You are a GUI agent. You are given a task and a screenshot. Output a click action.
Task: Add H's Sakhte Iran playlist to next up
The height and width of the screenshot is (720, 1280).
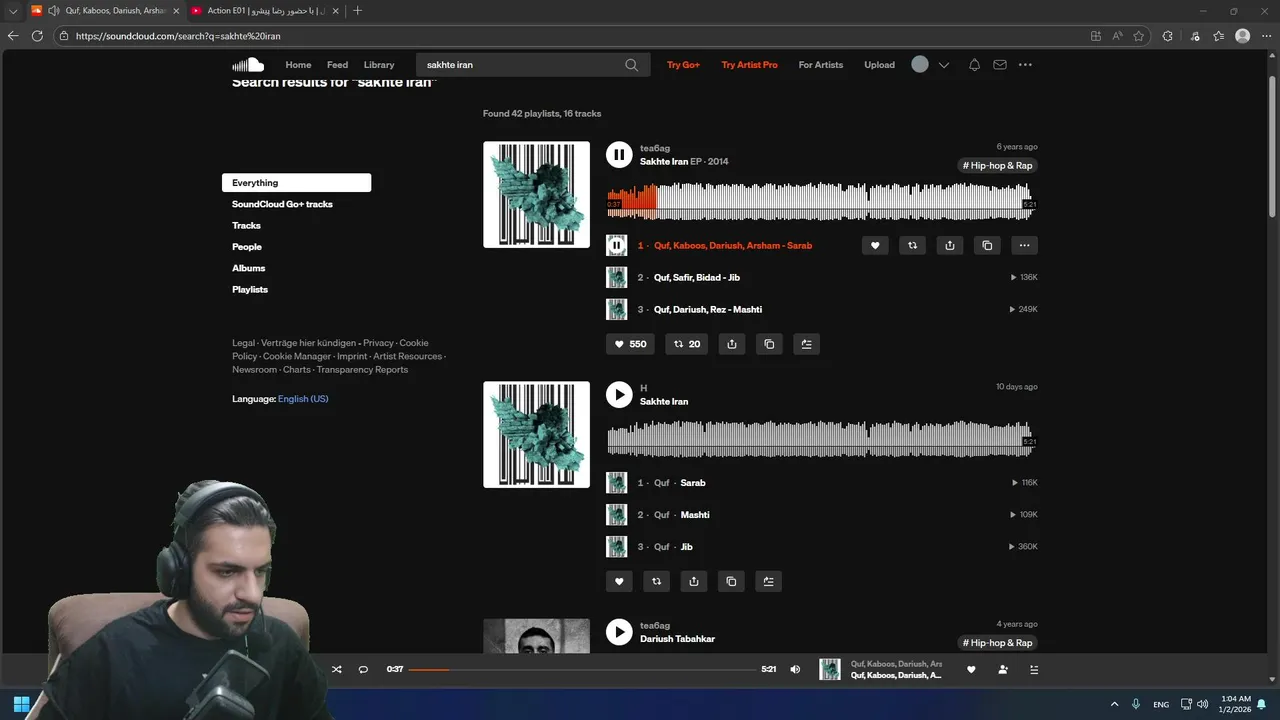[x=768, y=581]
